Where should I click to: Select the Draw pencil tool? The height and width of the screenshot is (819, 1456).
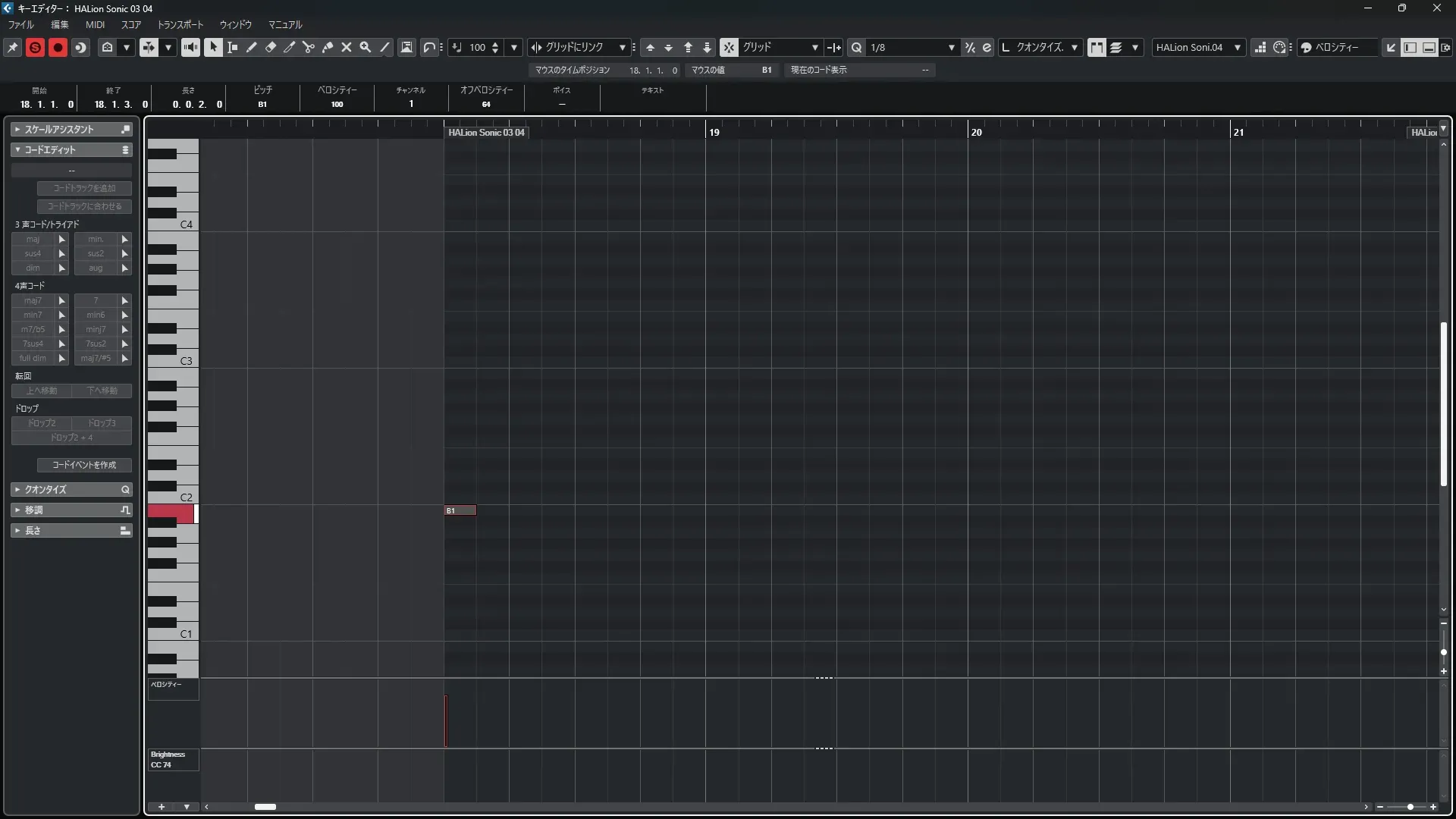click(252, 47)
